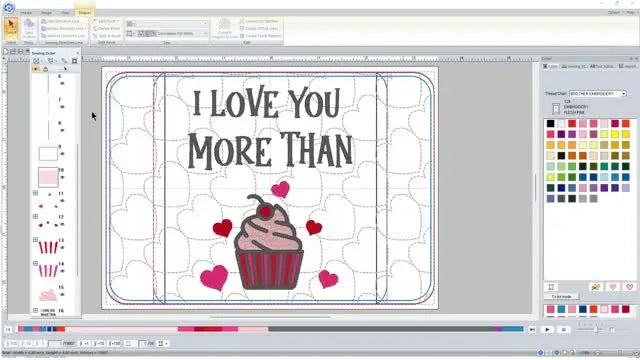Click the Open file quick-access icon

coord(13,52)
